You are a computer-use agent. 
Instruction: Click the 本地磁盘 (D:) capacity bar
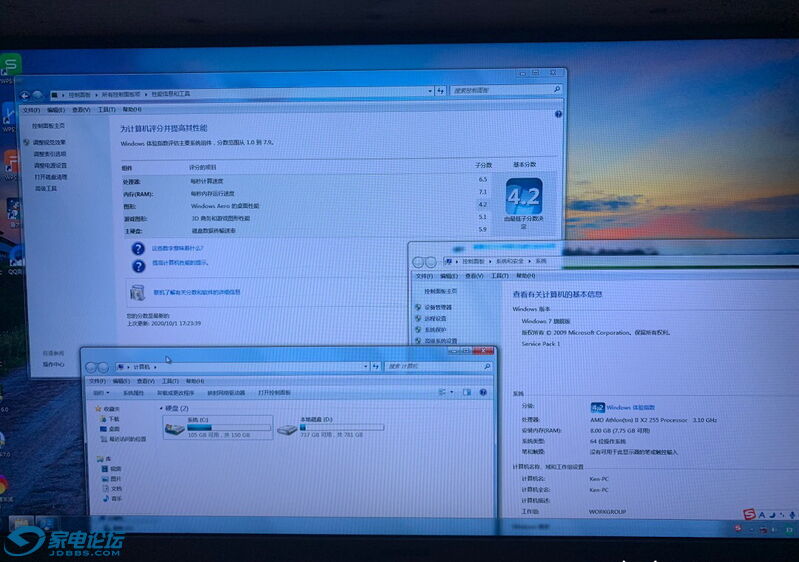[x=341, y=427]
